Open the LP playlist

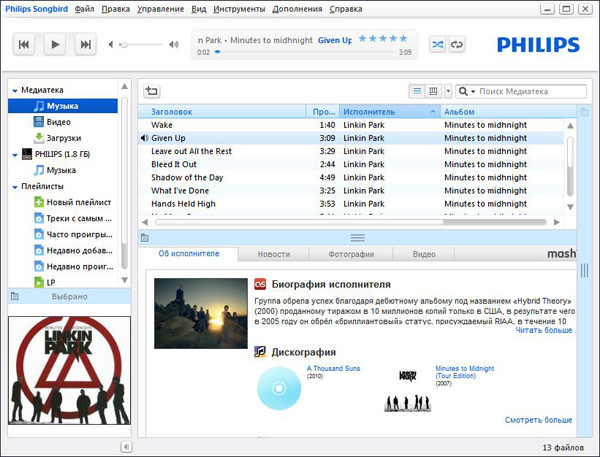(x=45, y=282)
